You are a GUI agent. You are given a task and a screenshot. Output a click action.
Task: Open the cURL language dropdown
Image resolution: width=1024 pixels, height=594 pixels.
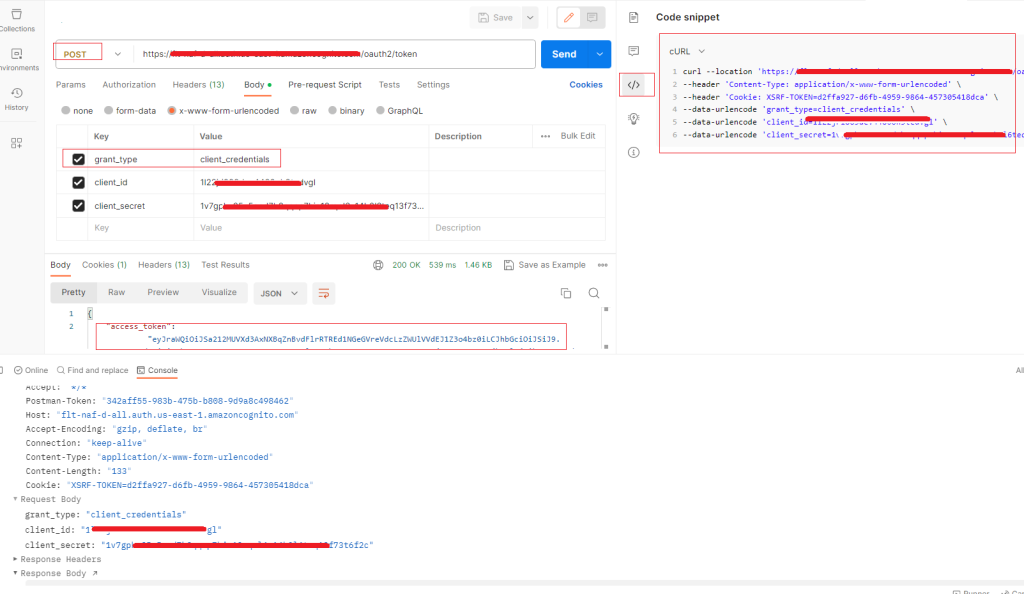click(x=687, y=51)
